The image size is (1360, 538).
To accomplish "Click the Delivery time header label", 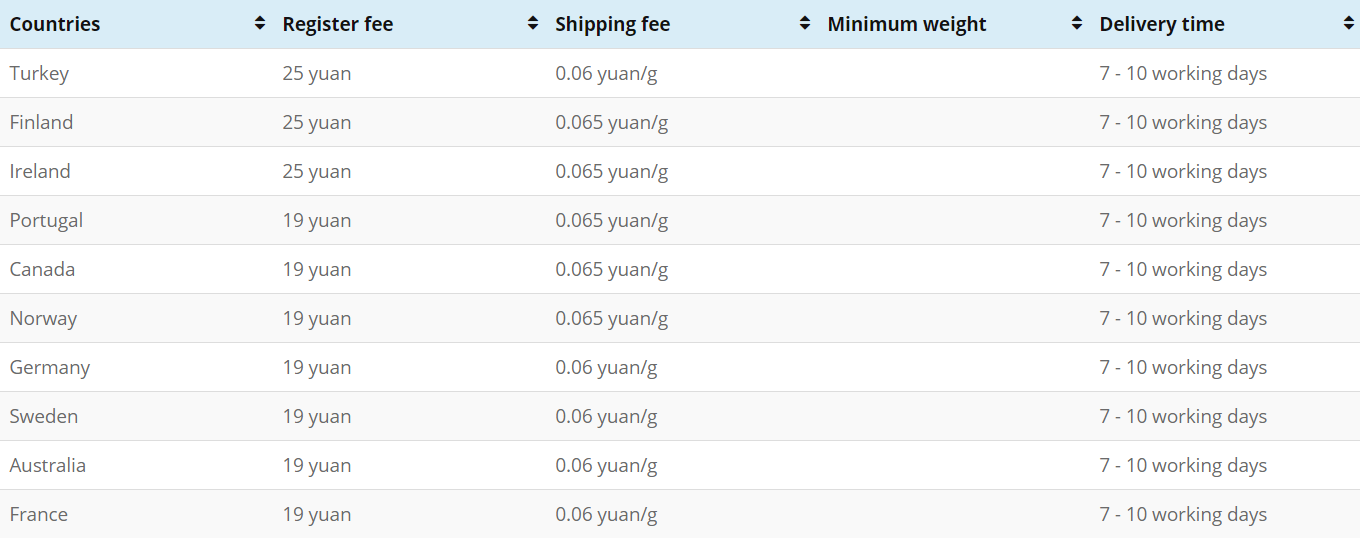I will pyautogui.click(x=1162, y=24).
